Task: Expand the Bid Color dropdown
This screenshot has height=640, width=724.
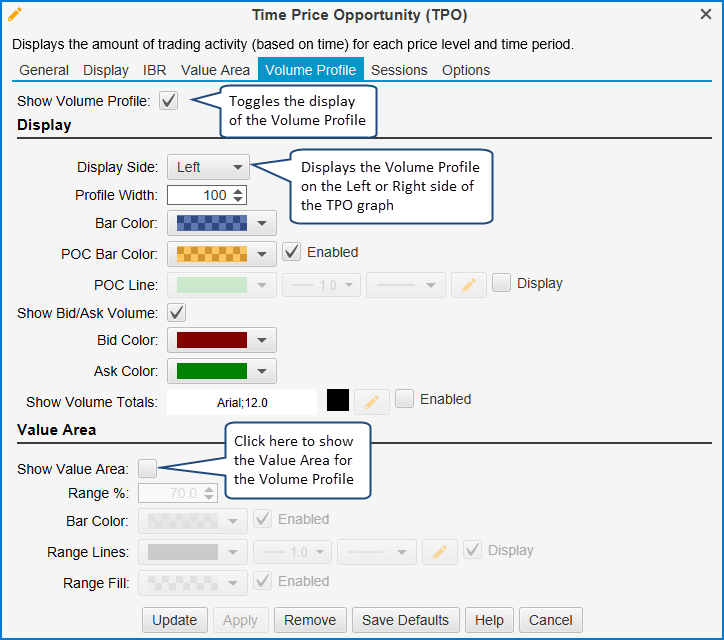Action: pos(221,341)
